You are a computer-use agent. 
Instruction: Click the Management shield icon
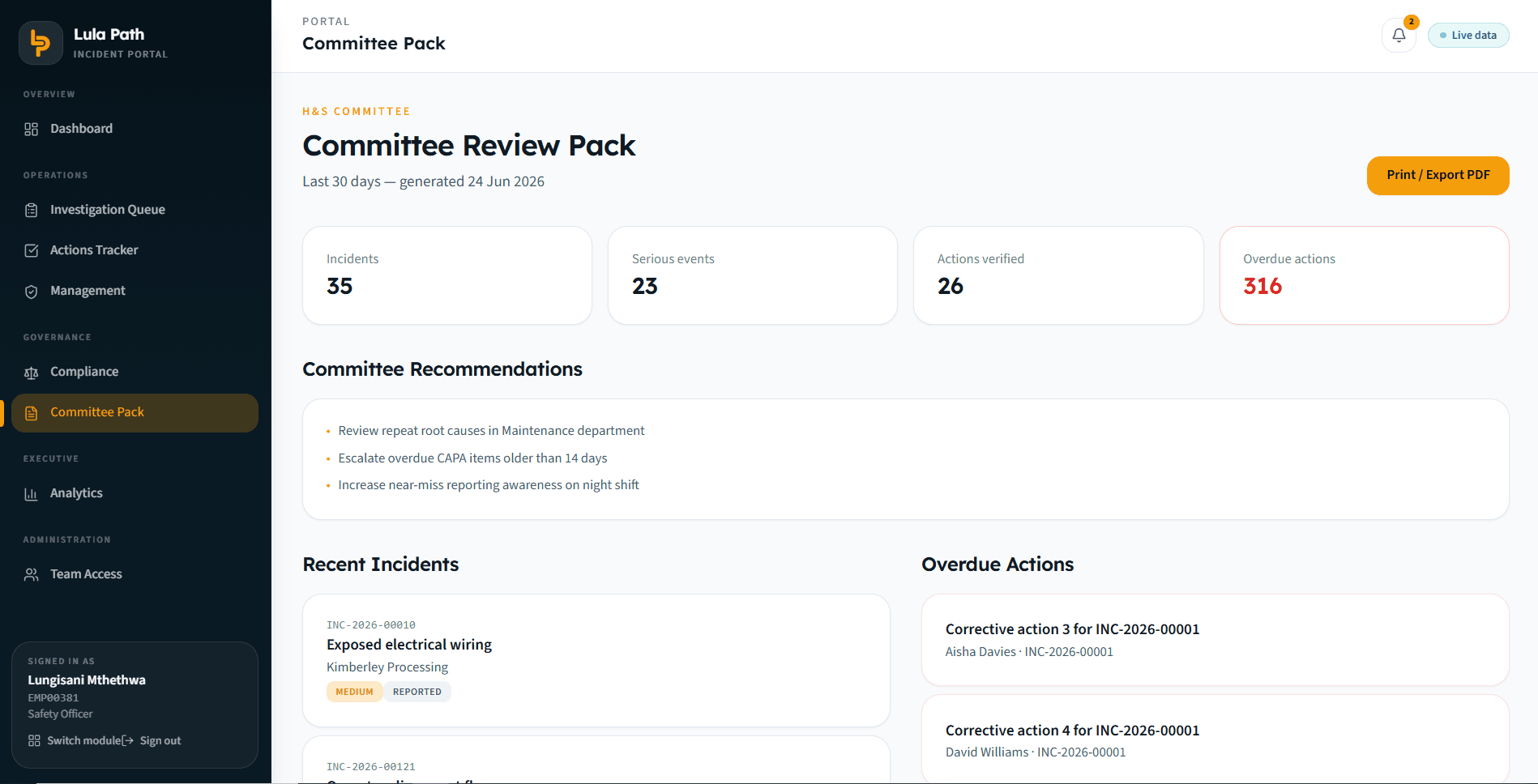point(32,292)
